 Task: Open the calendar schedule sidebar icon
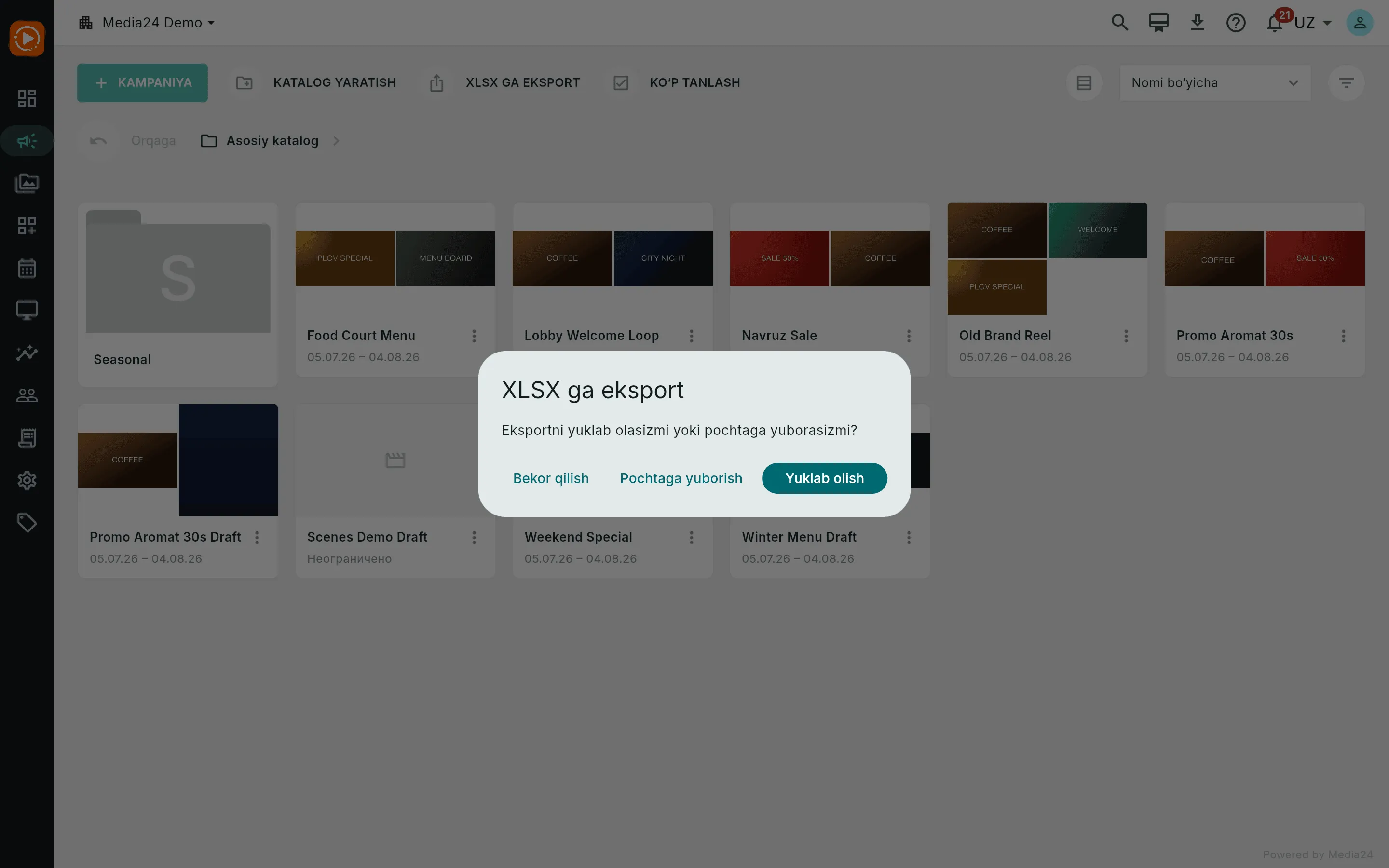27,268
